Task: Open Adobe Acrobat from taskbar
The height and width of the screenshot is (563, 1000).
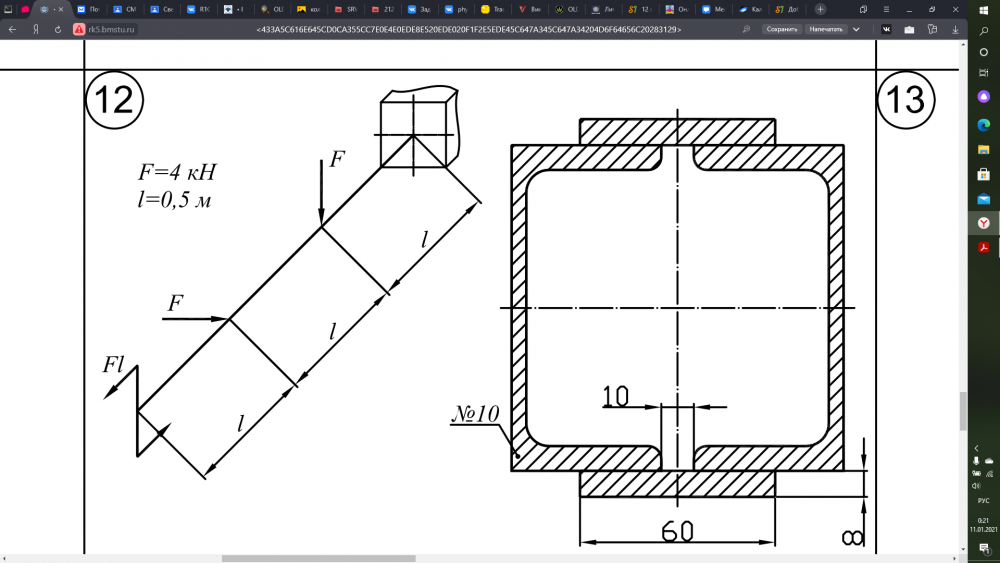Action: (984, 247)
